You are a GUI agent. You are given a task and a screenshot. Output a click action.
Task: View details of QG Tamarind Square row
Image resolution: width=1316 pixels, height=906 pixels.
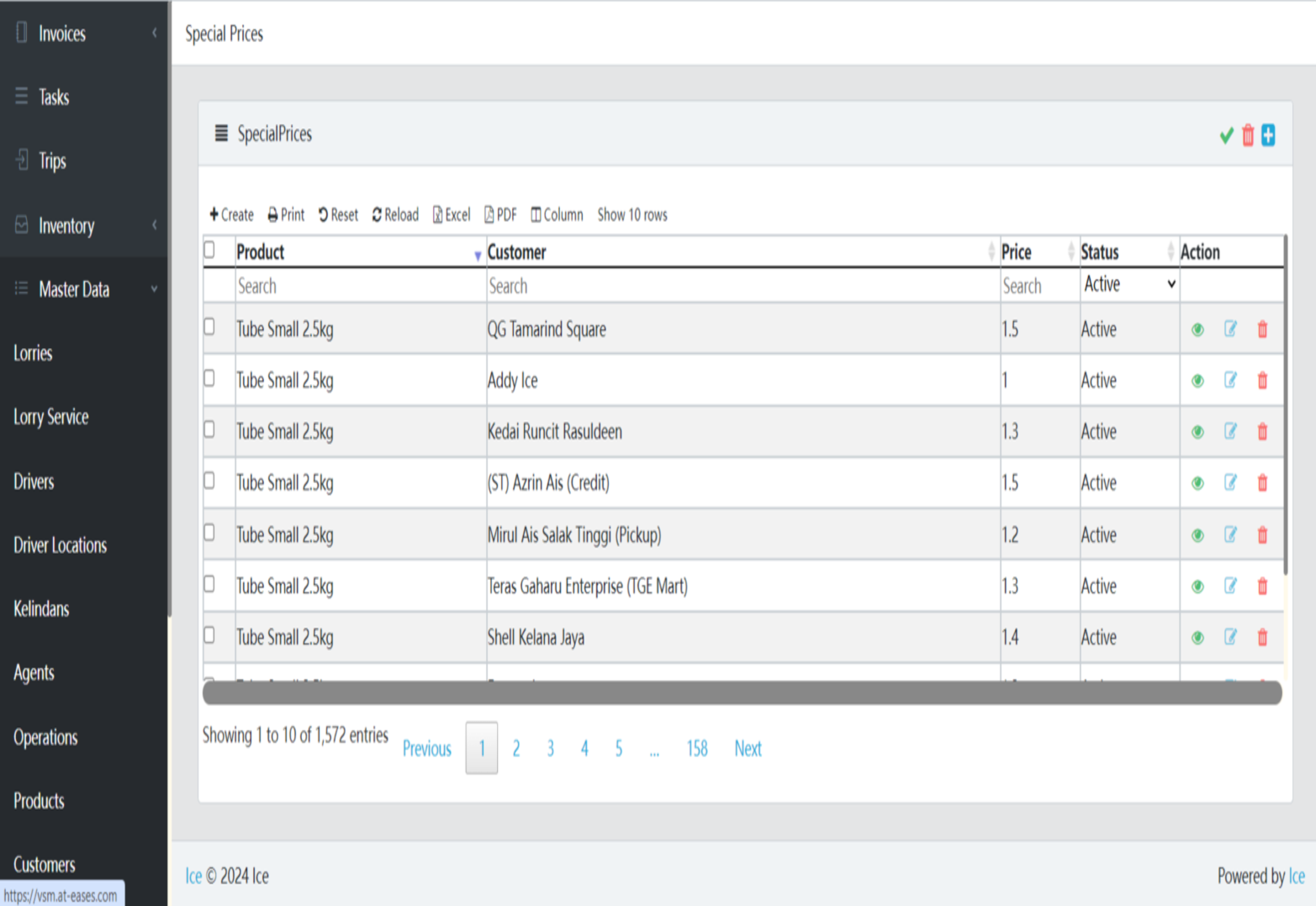point(1197,329)
